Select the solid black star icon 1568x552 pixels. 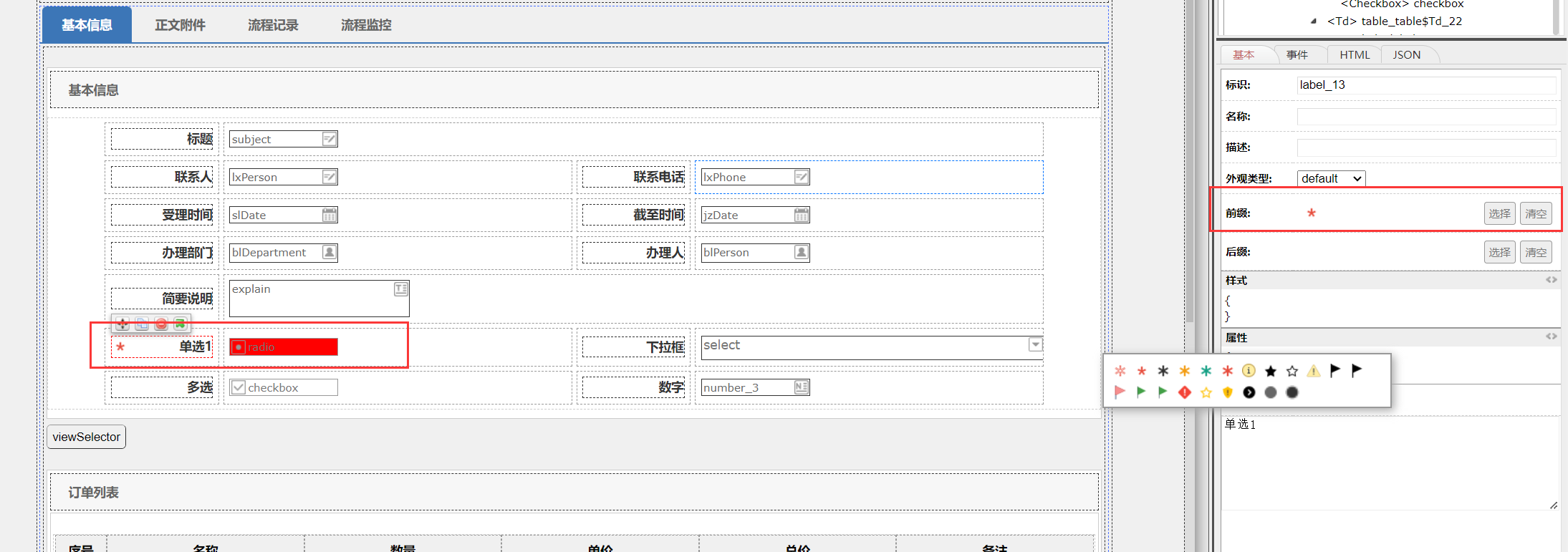pos(1271,371)
